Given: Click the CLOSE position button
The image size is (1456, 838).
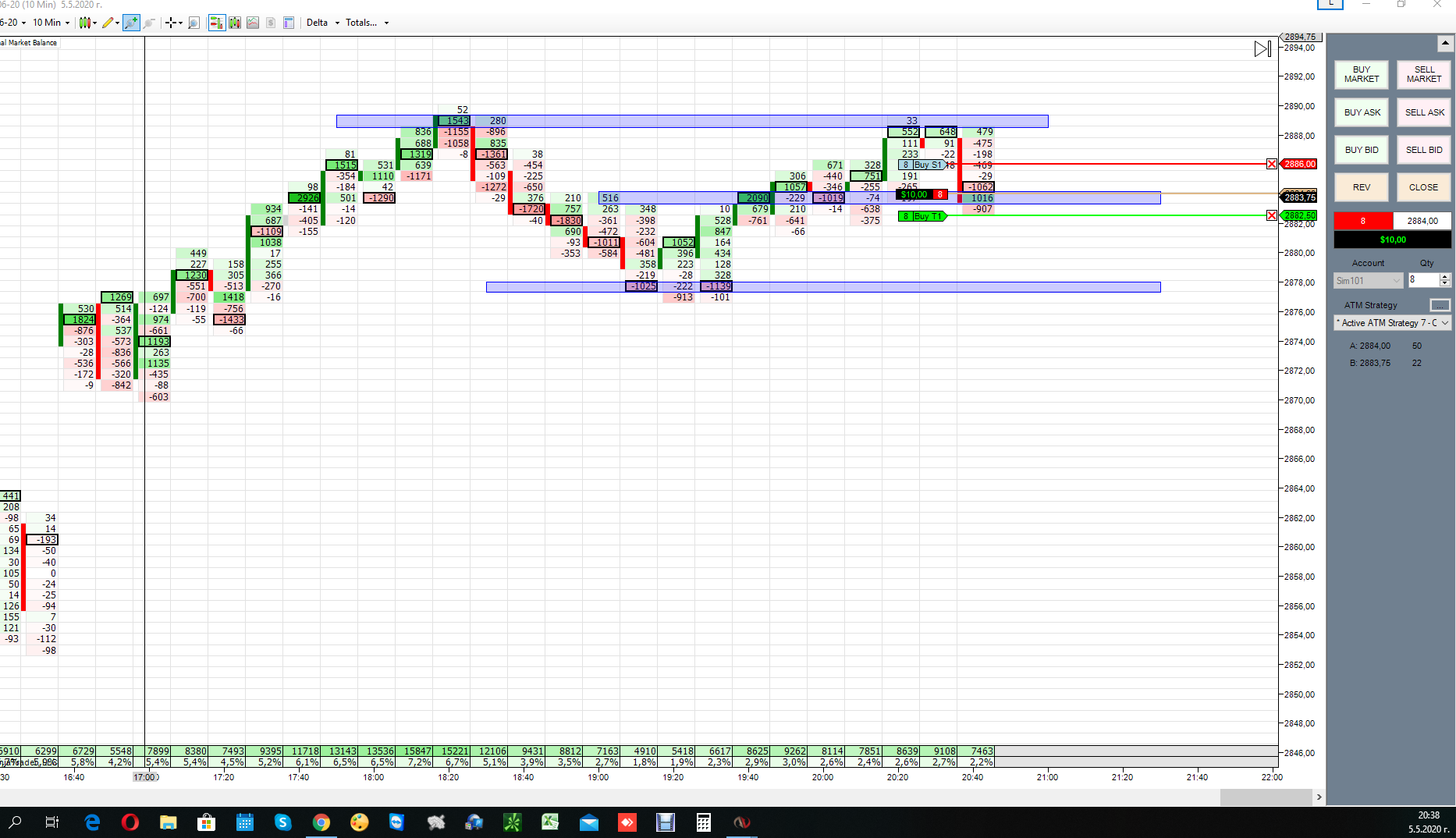Looking at the screenshot, I should 1424,187.
